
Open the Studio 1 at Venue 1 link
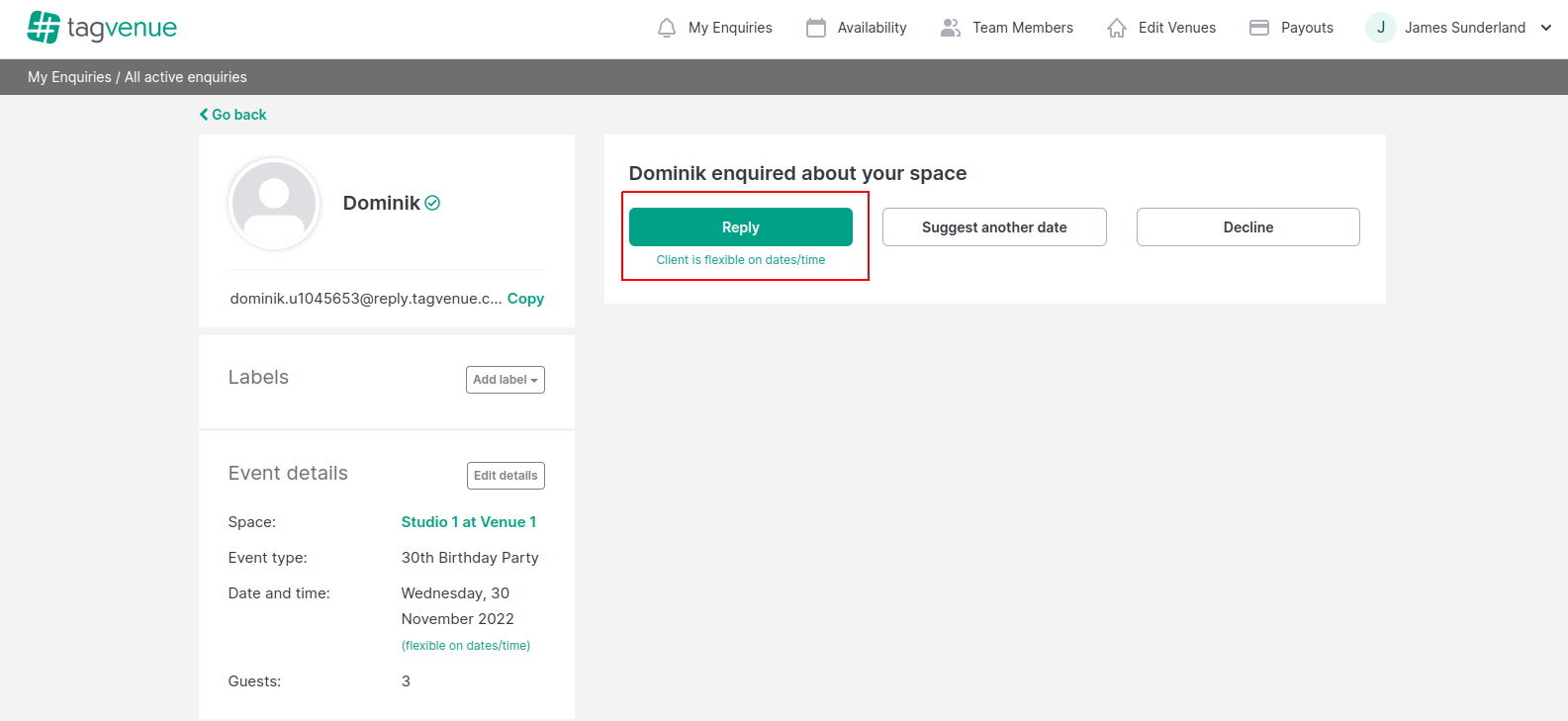[x=469, y=522]
